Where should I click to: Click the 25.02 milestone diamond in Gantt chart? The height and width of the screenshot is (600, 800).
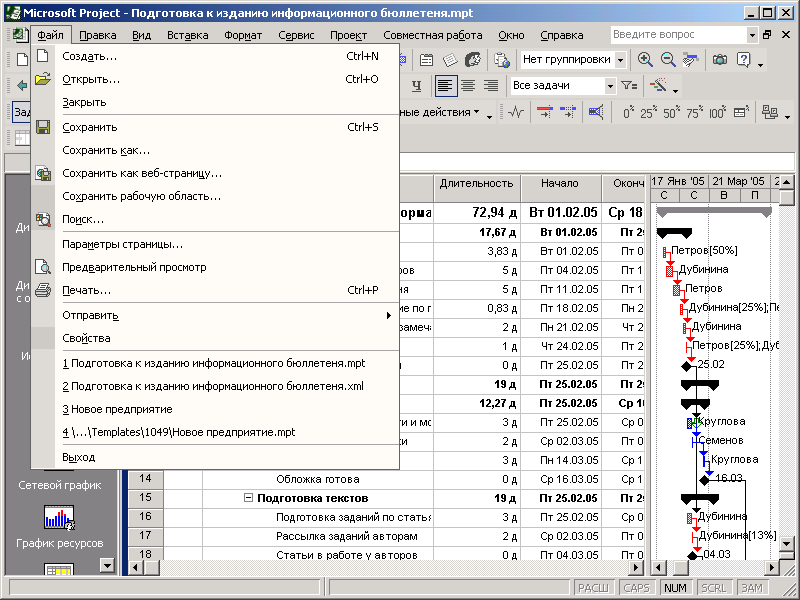coord(687,365)
